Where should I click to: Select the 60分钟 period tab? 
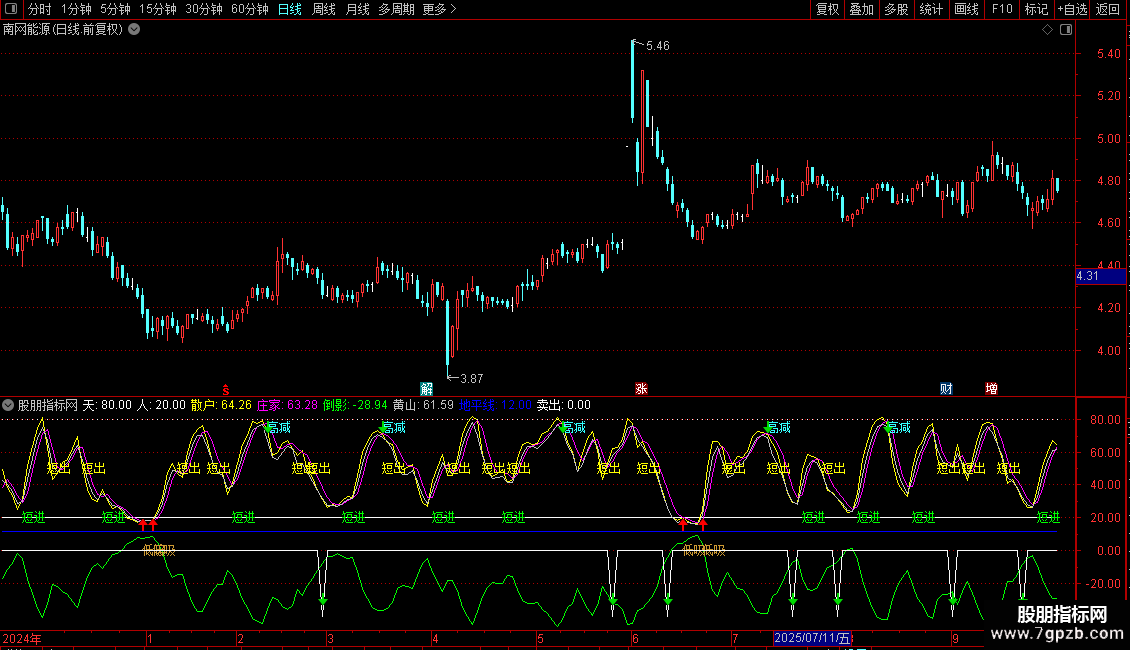coord(249,9)
